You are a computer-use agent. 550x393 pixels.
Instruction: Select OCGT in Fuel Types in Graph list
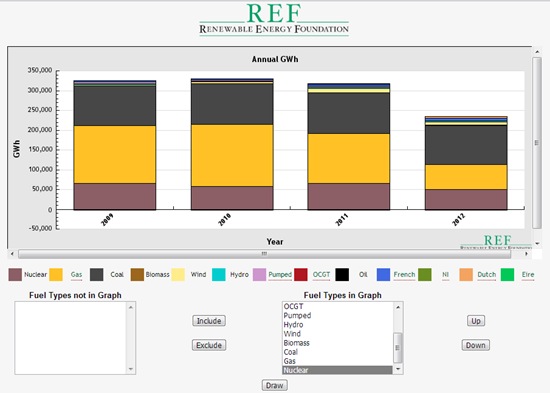click(x=337, y=306)
